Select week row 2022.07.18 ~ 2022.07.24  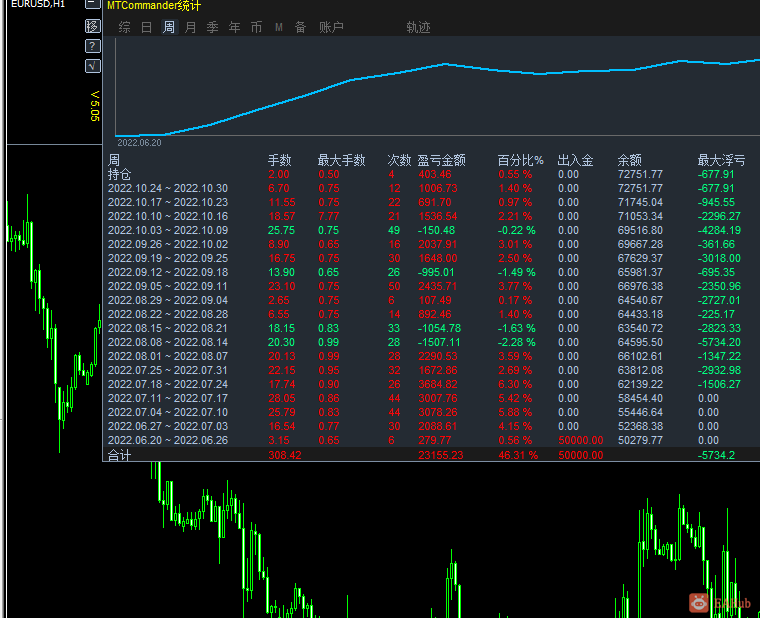click(168, 384)
